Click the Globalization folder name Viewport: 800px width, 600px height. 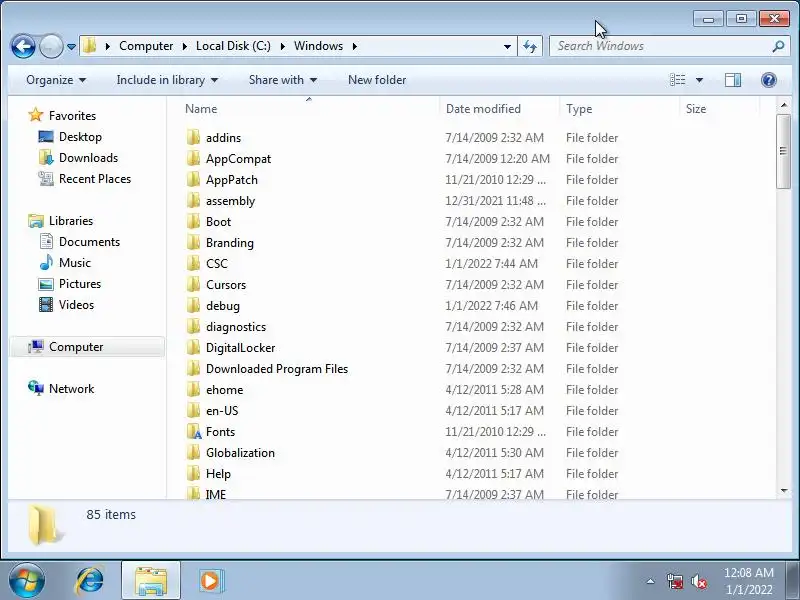click(240, 453)
